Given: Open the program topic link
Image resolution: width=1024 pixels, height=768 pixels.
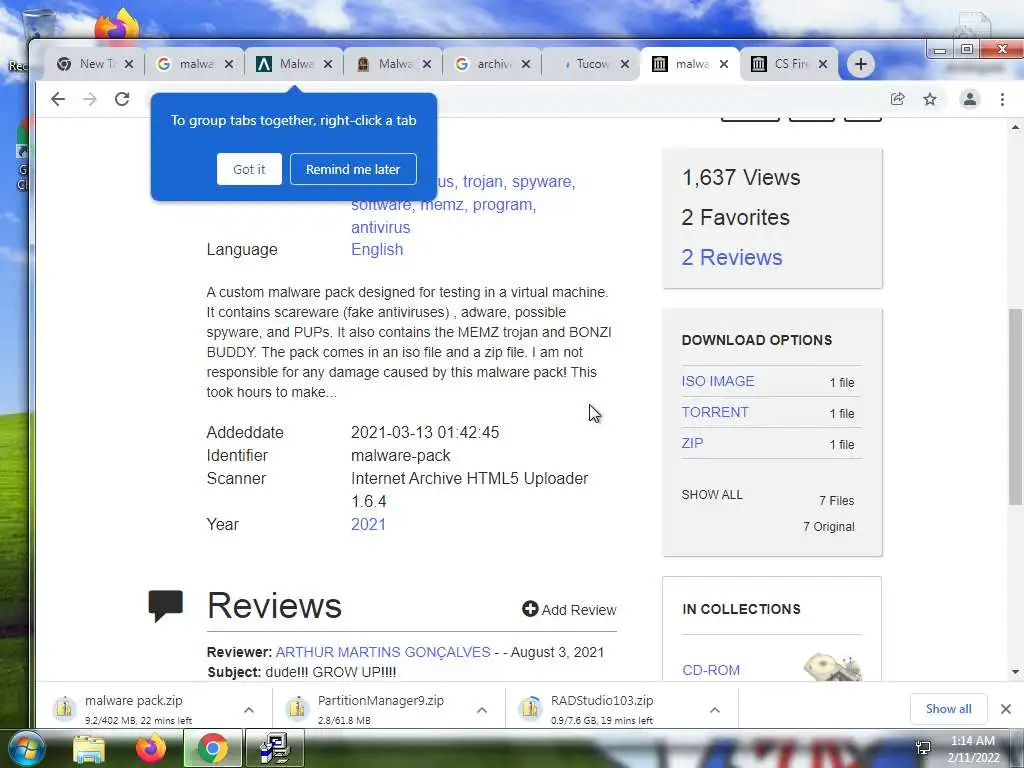Looking at the screenshot, I should pyautogui.click(x=504, y=204).
